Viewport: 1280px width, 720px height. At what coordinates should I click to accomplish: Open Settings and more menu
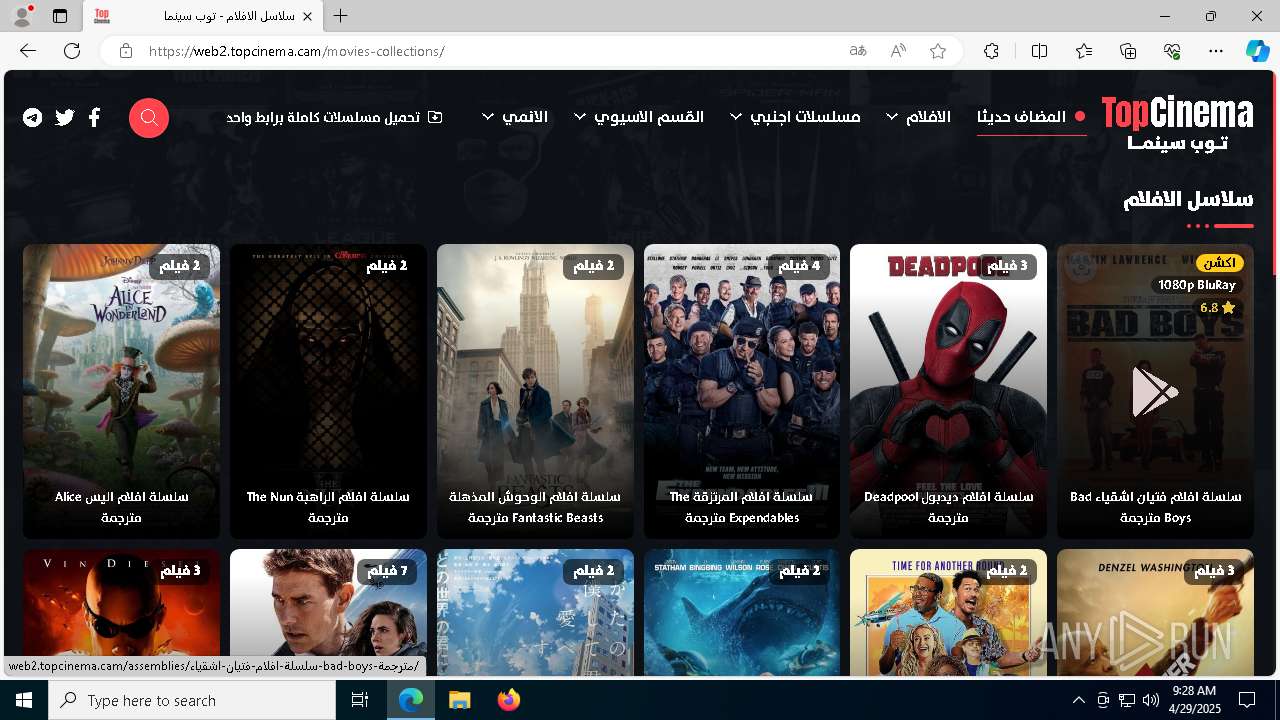1216,51
